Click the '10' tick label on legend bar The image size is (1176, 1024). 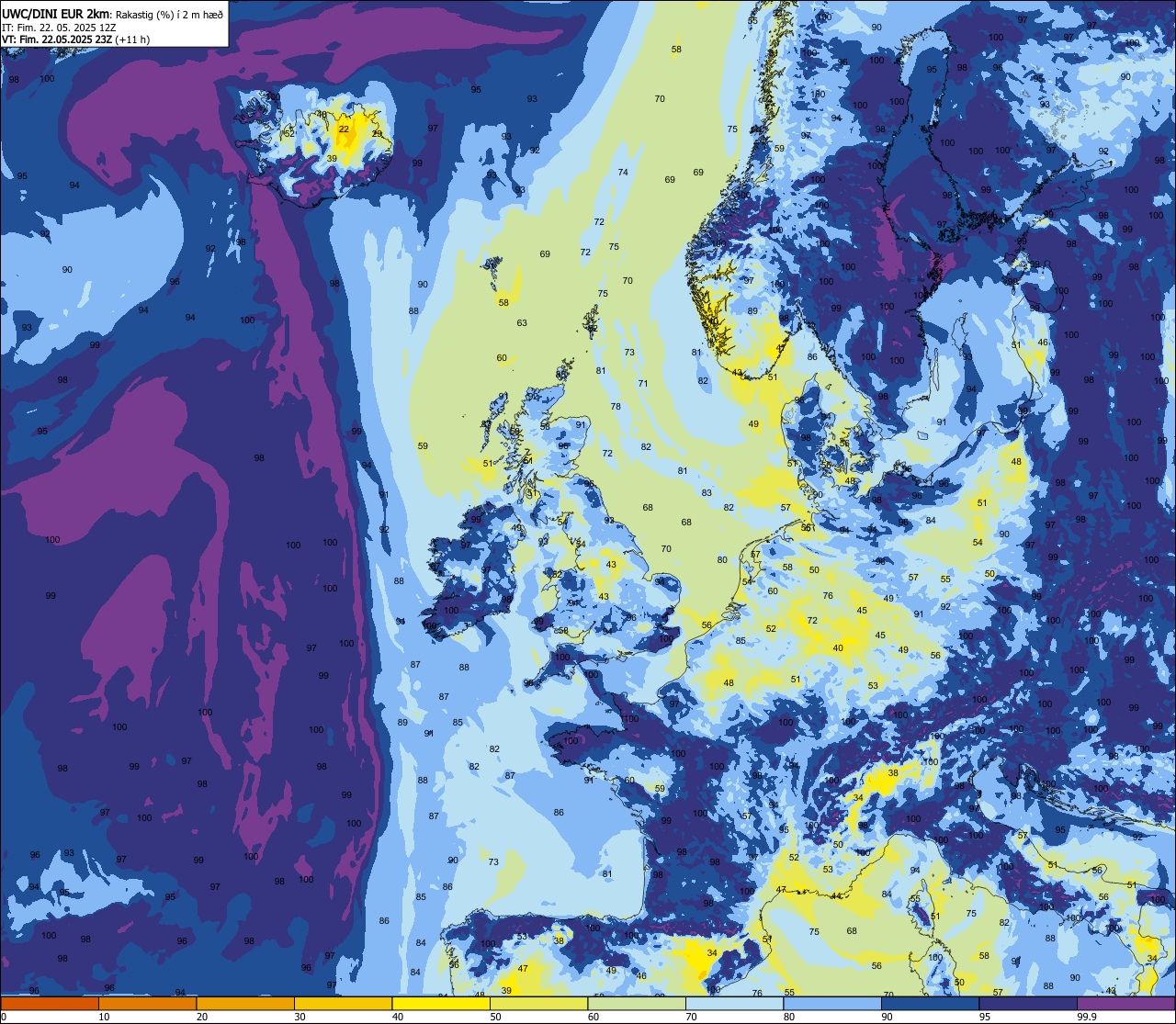pyautogui.click(x=104, y=1017)
